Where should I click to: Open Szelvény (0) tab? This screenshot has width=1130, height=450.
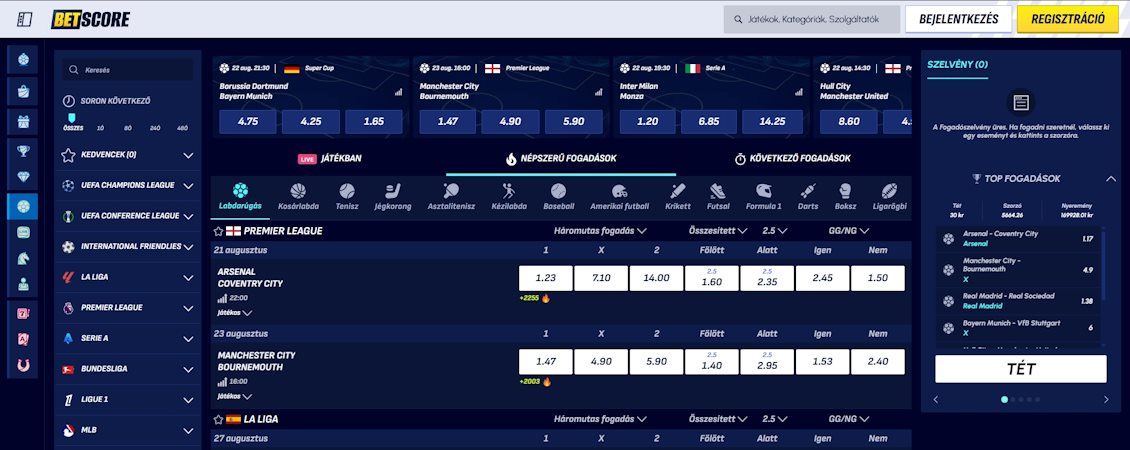(x=957, y=65)
